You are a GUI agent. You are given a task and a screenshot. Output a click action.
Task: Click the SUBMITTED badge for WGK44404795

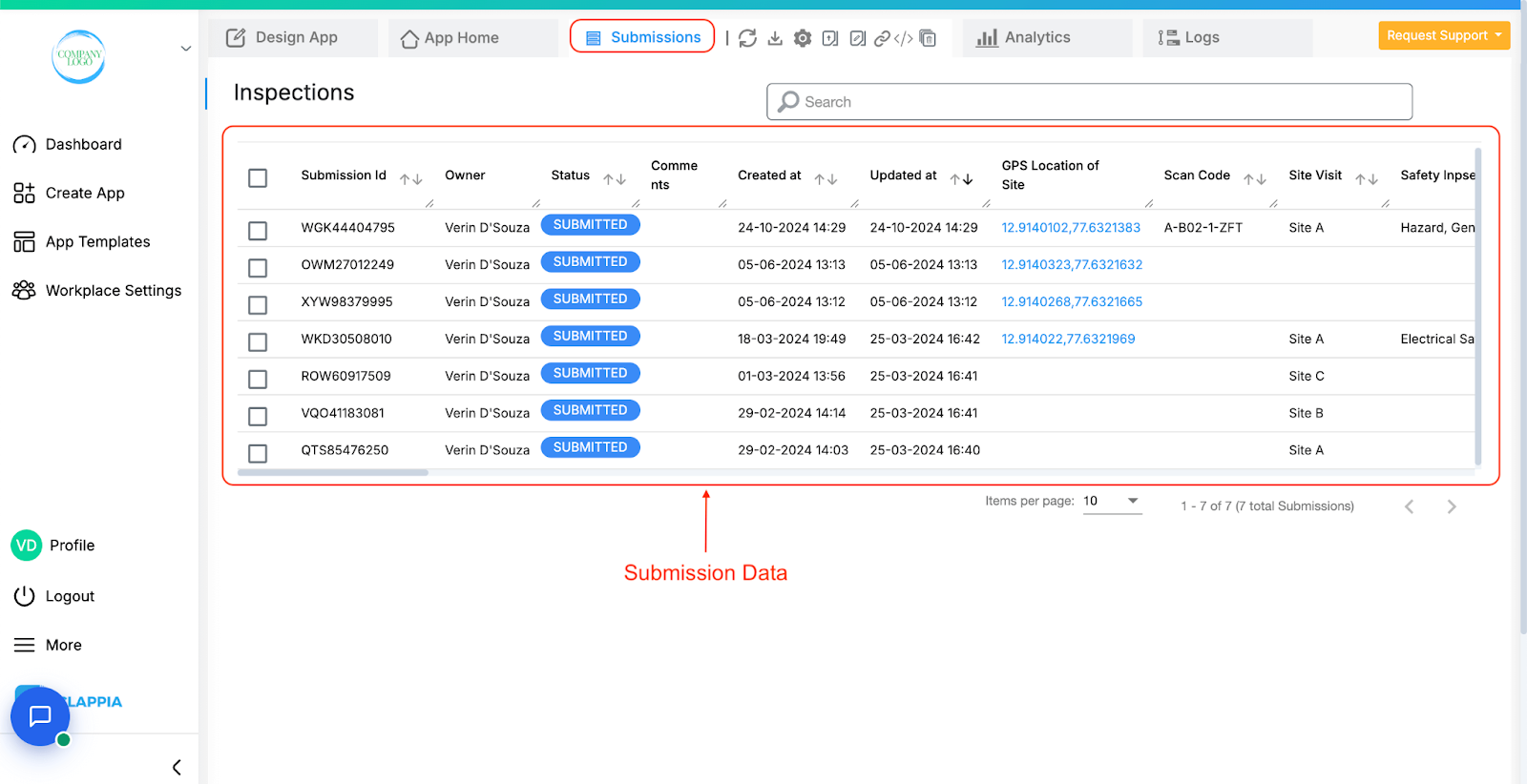click(x=591, y=225)
